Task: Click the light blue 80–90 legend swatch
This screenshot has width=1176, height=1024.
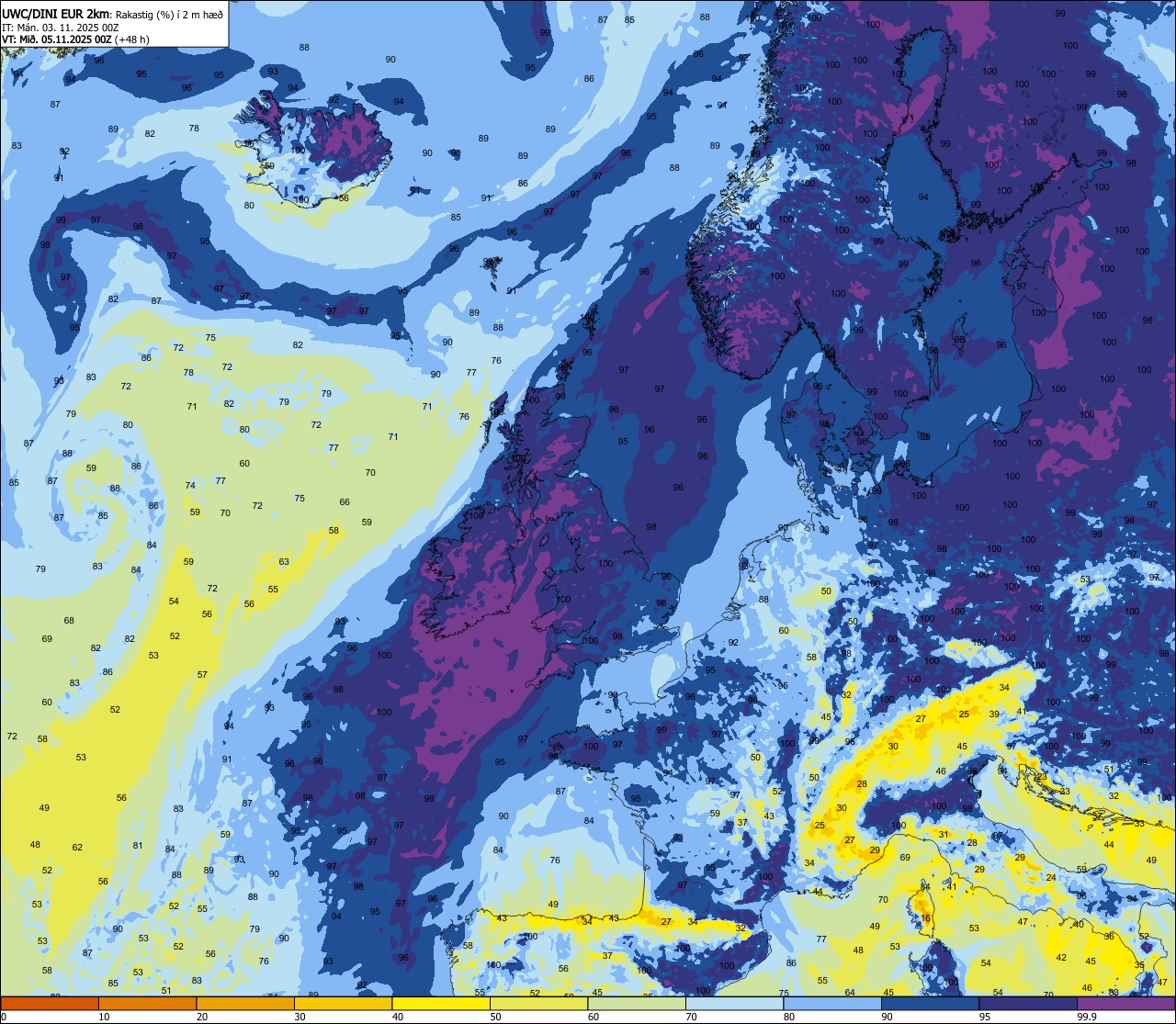Action: [832, 1003]
